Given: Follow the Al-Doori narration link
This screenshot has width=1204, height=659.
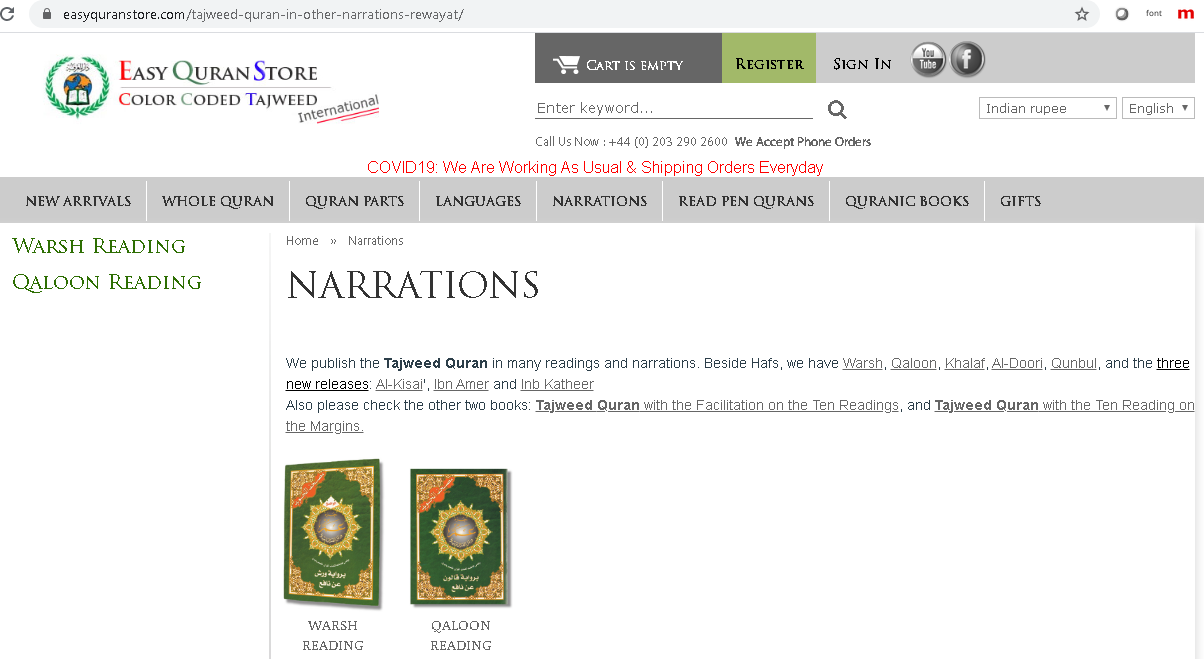Looking at the screenshot, I should click(1017, 363).
